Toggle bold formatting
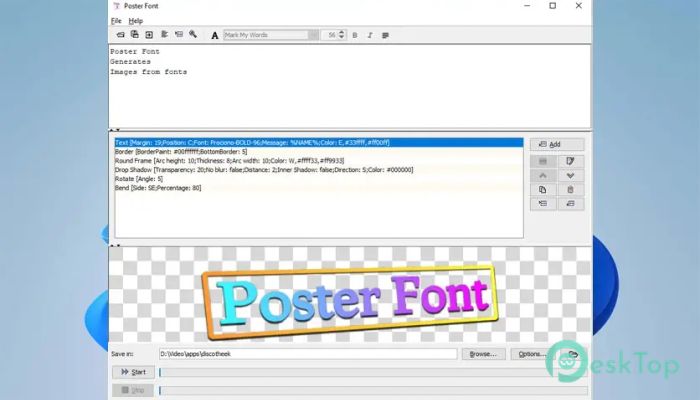 [355, 35]
